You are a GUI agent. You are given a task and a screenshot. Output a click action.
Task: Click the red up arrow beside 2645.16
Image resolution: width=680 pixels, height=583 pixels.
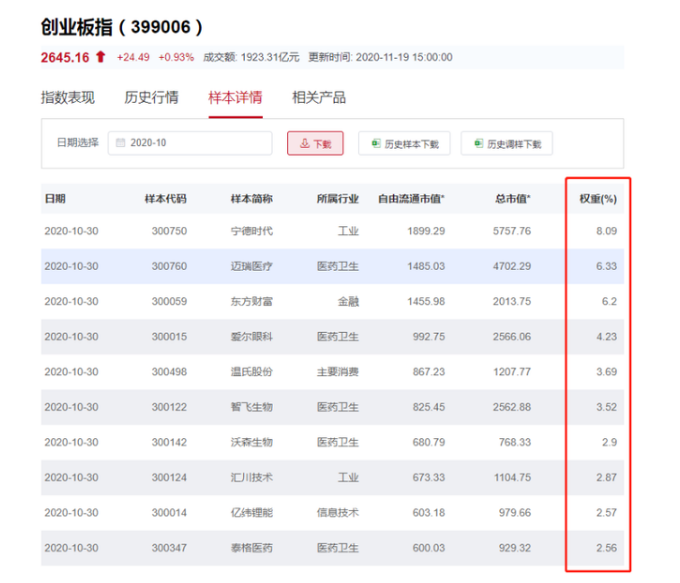coord(101,57)
